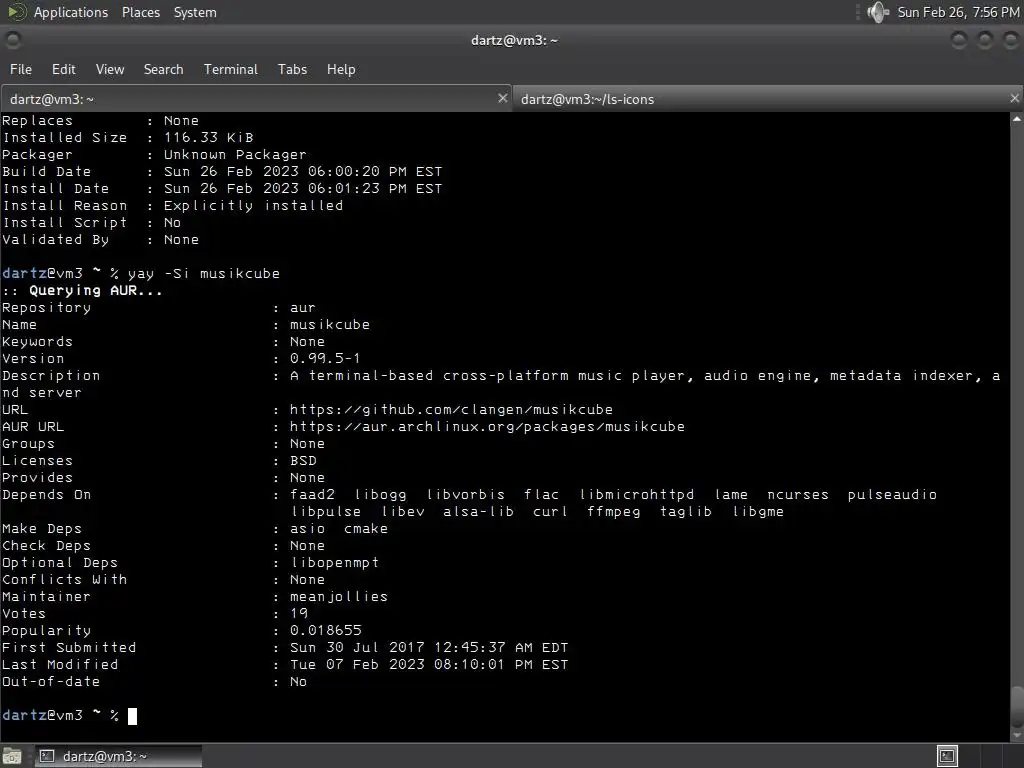Click the version value 0.99.5-1
Screen dimensions: 1024x768
(325, 359)
